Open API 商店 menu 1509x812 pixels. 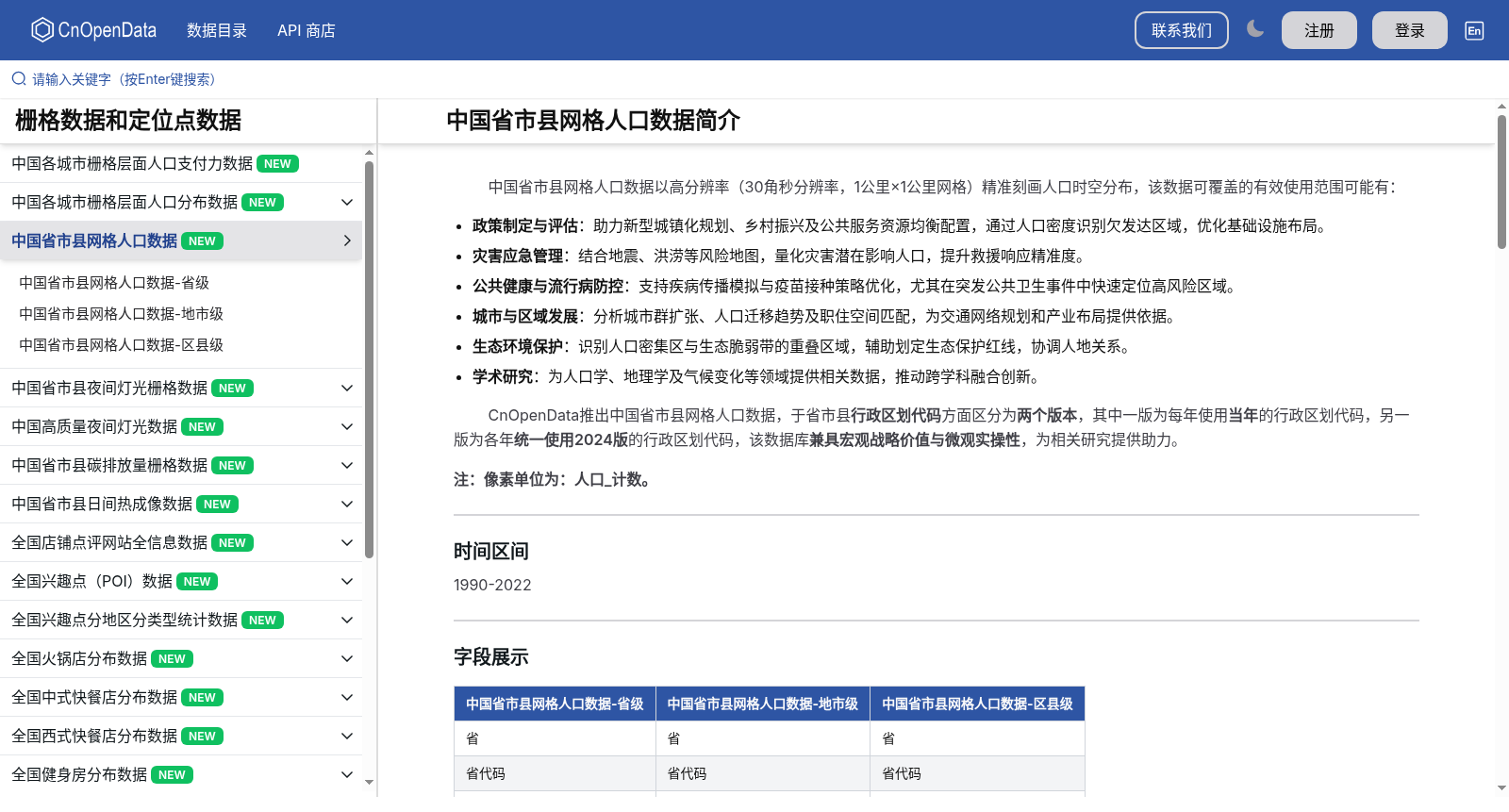(307, 30)
